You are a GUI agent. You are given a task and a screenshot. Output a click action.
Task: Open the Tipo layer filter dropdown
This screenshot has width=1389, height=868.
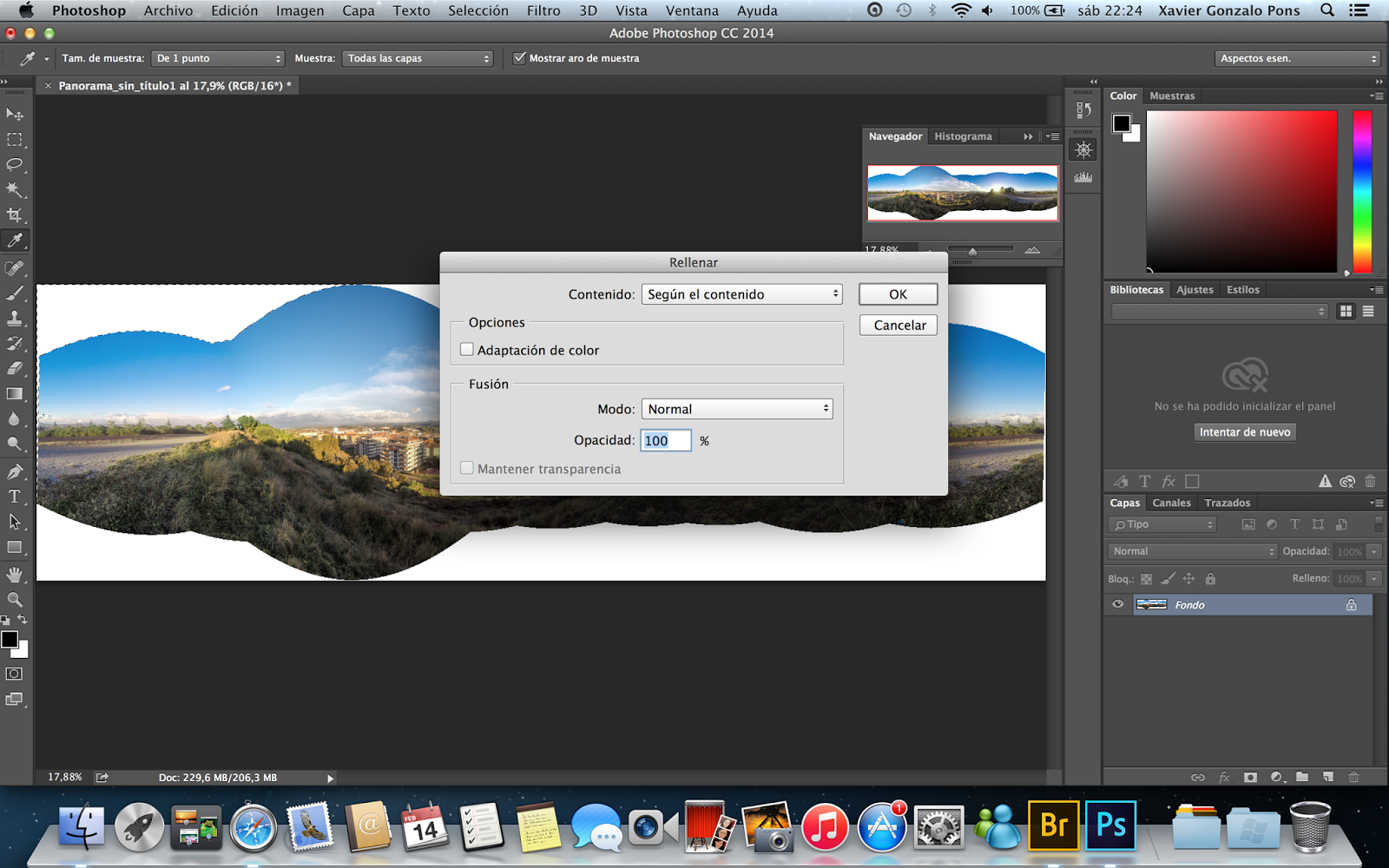point(1162,524)
